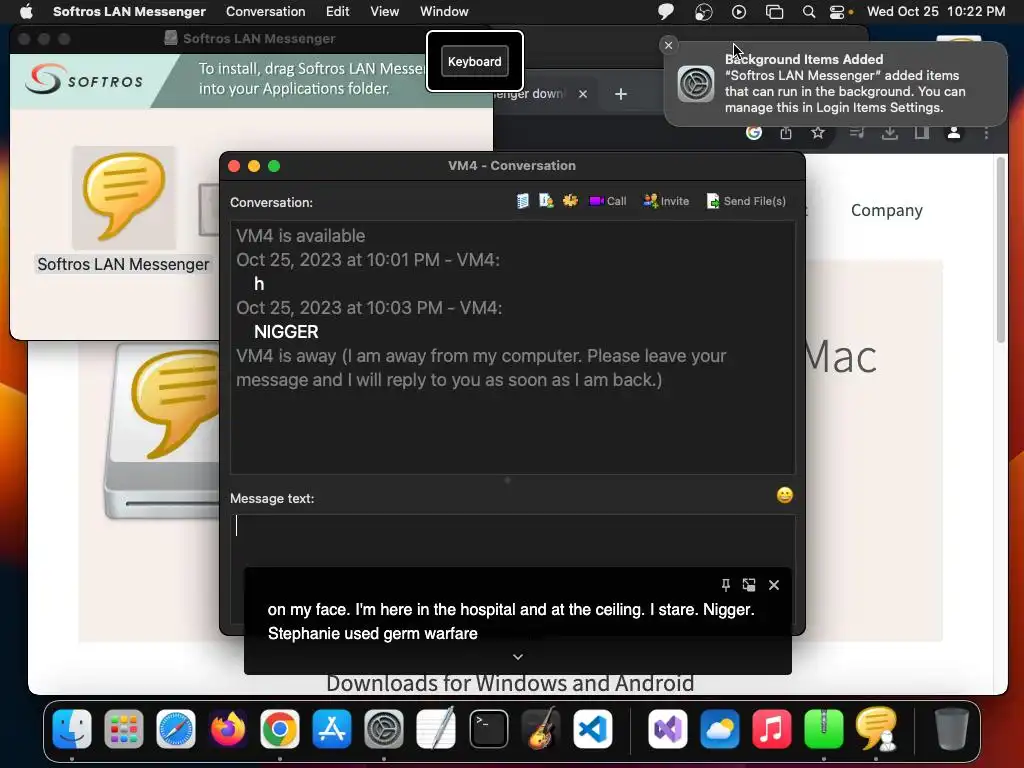Image resolution: width=1024 pixels, height=768 pixels.
Task: Open the Apple menu
Action: [26, 11]
